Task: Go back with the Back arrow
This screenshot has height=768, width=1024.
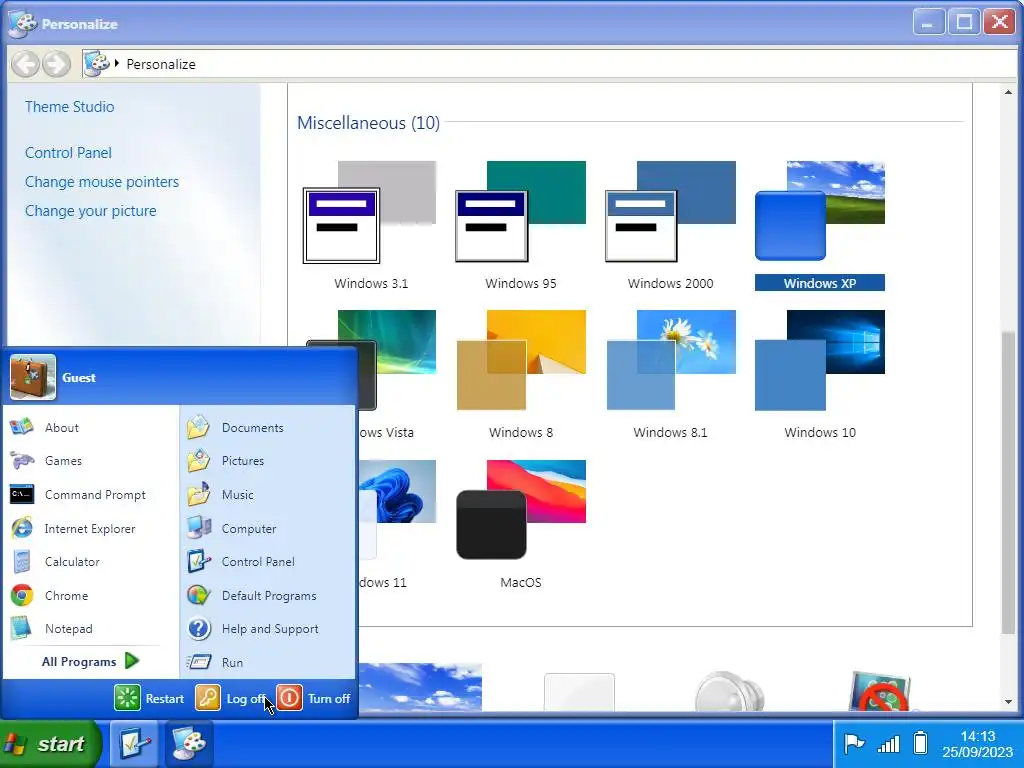Action: click(26, 64)
